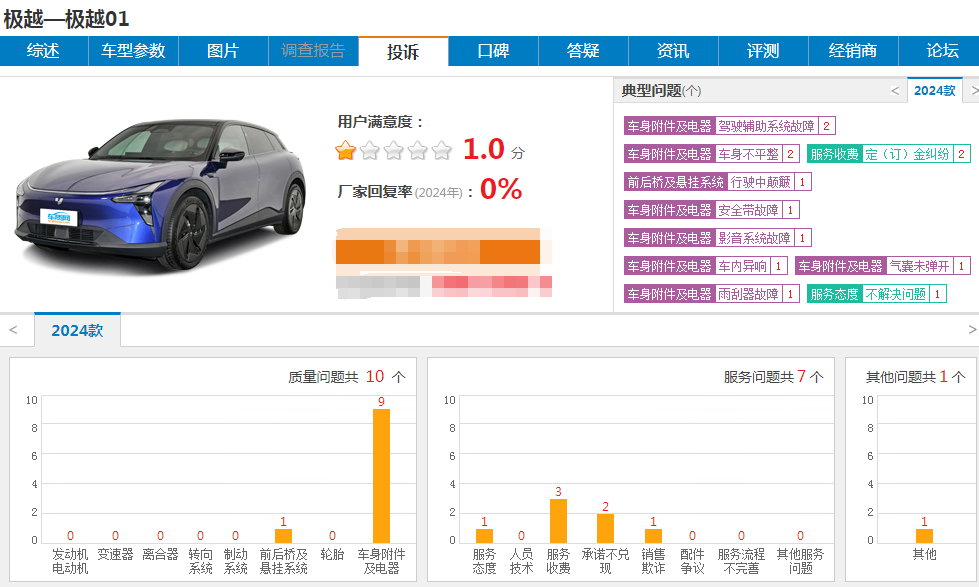Screen dimensions: 979x587
Task: Open 行驶中颠簸 issue tag
Action: (760, 182)
